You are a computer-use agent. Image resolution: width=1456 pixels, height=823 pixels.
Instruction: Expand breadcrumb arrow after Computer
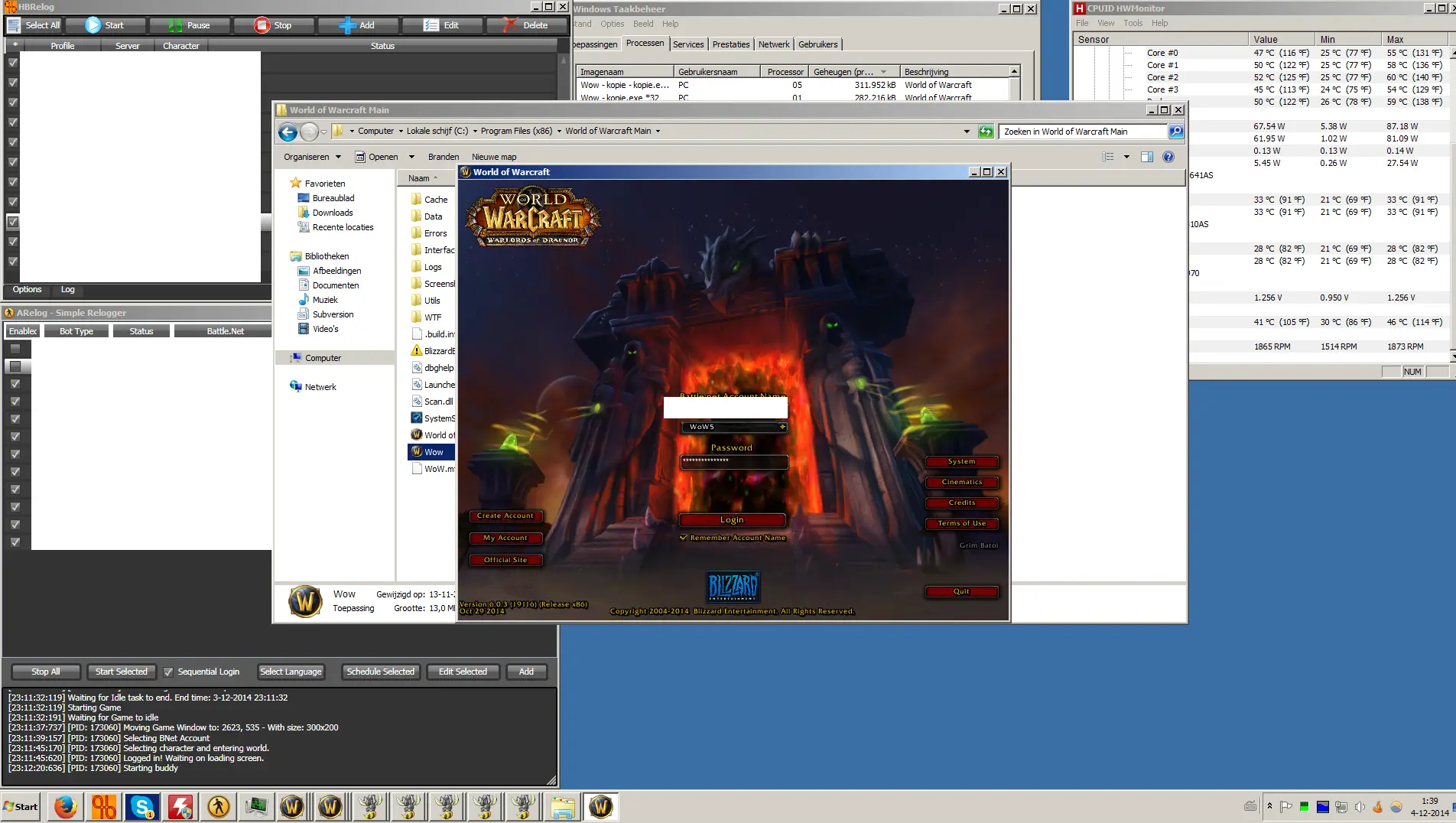pyautogui.click(x=401, y=132)
